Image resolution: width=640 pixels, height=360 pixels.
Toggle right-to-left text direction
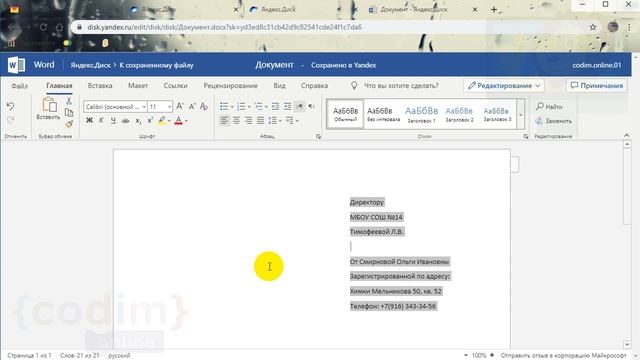(311, 107)
